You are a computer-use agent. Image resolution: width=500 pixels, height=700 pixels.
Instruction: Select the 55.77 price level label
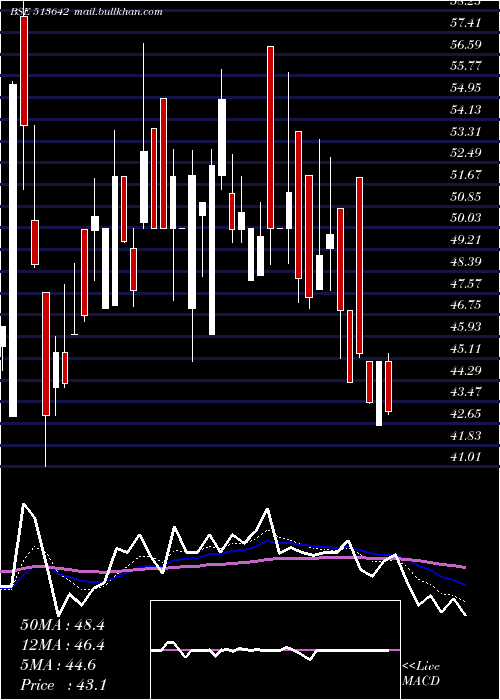(466, 66)
